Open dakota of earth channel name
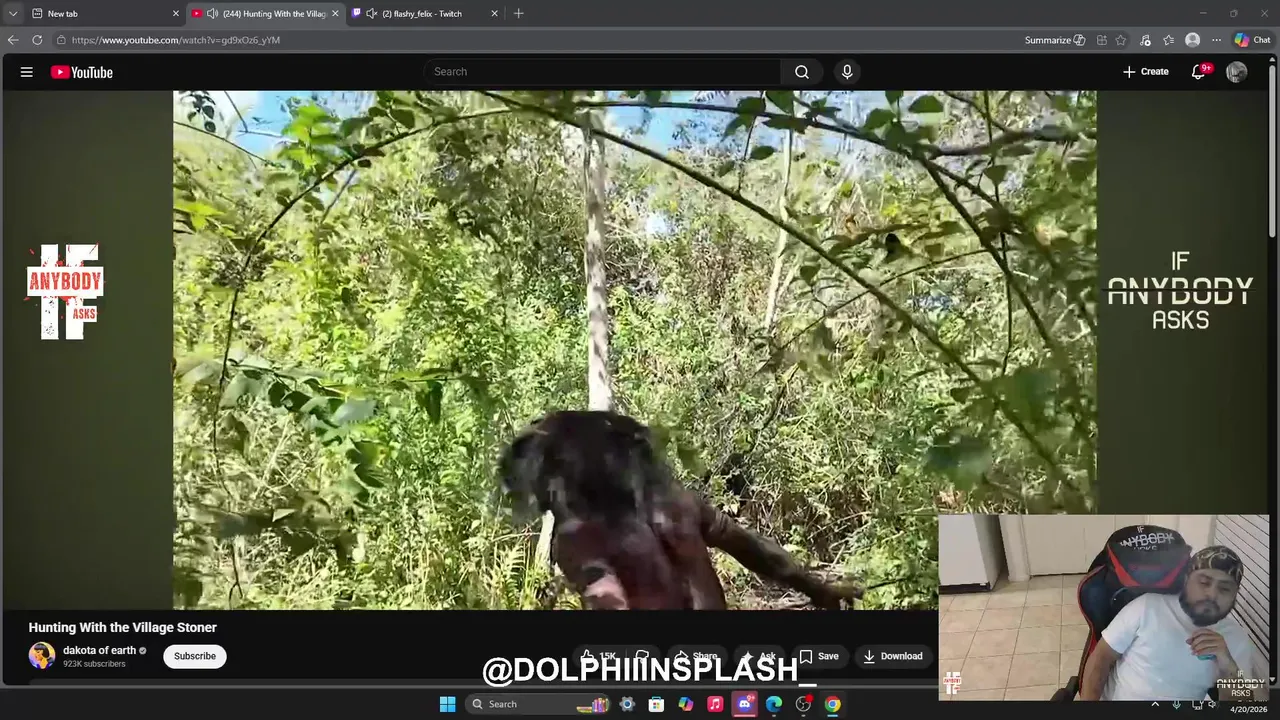 point(99,650)
